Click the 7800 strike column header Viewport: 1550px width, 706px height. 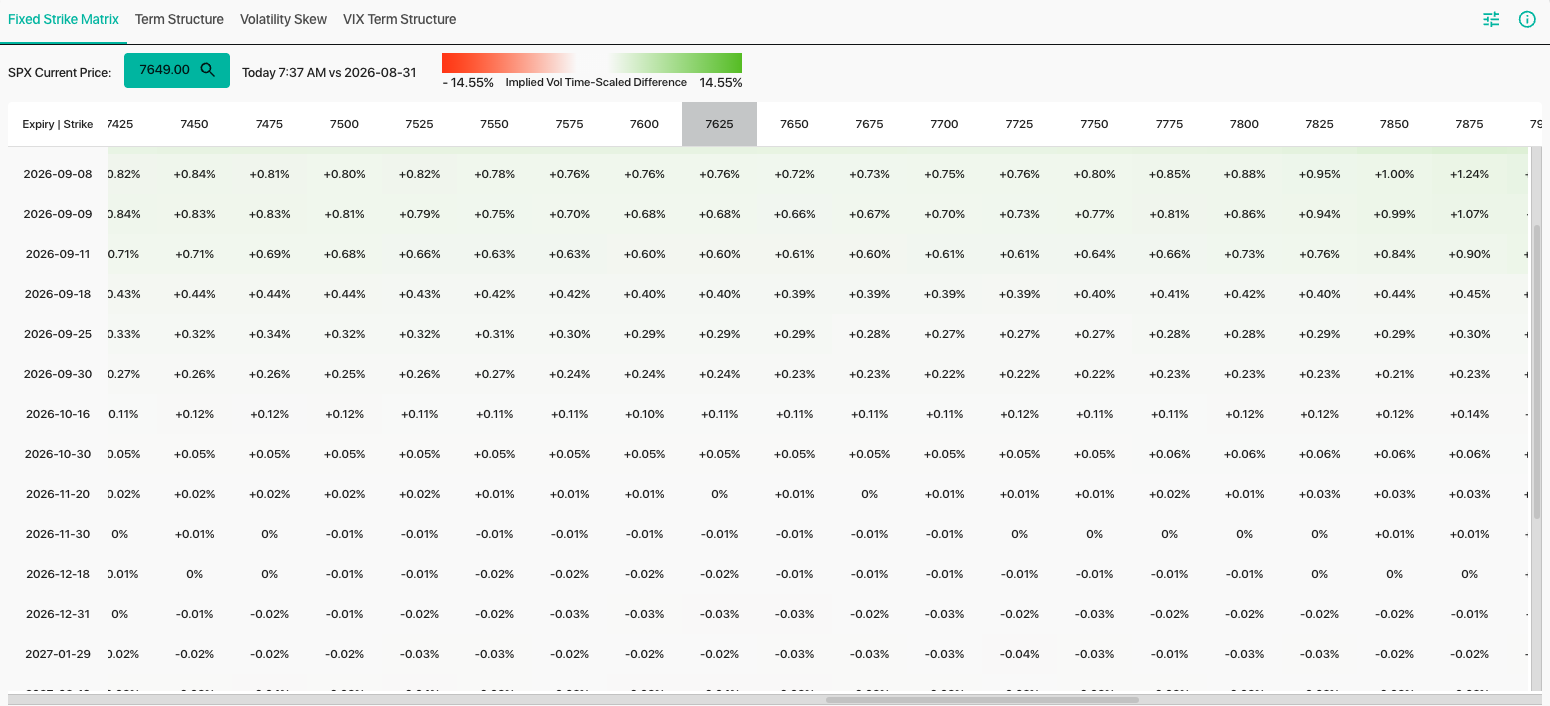[x=1244, y=124]
